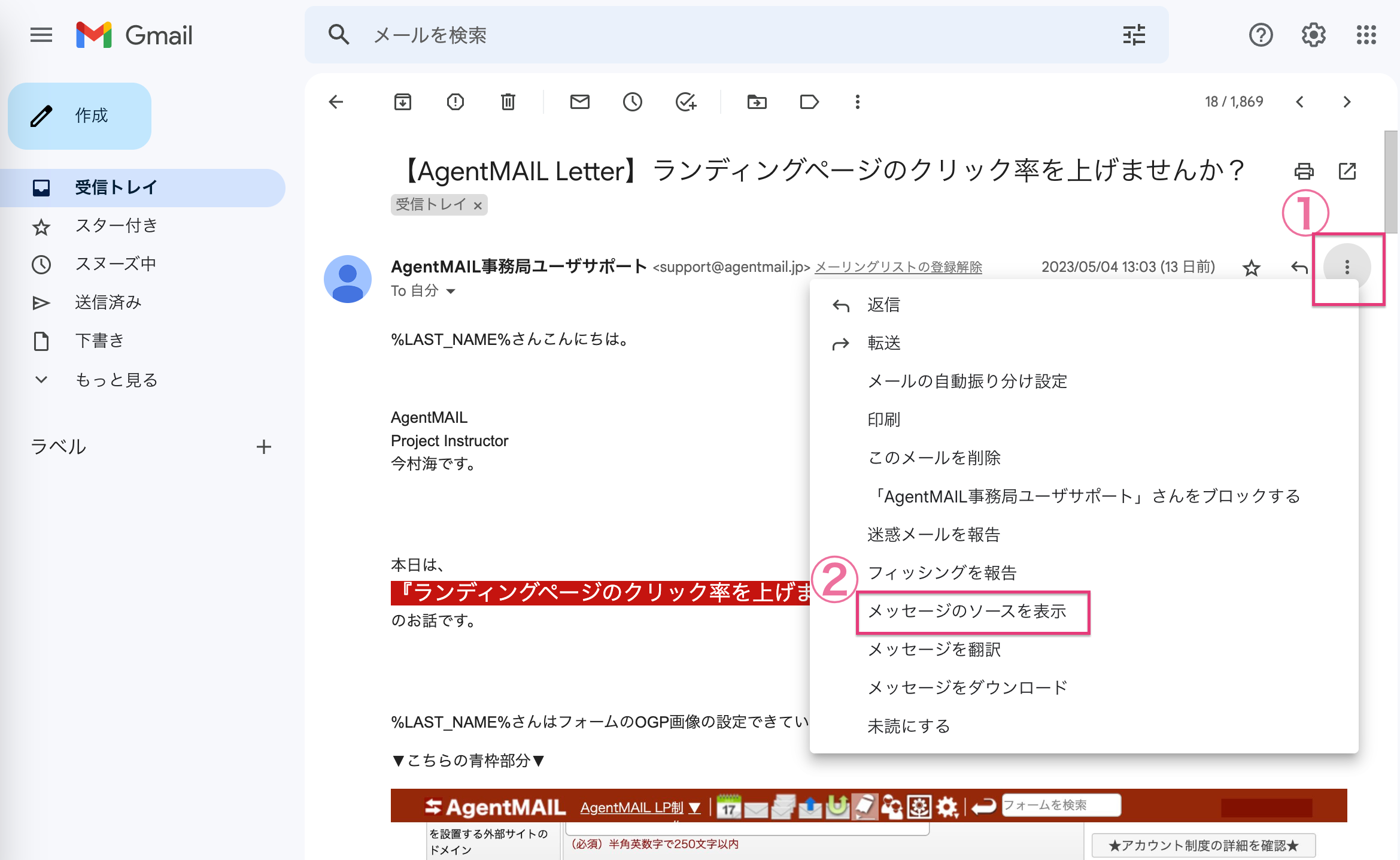Viewport: 1400px width, 860px height.
Task: Block AgentMAIL事務局ユーザサポート sender
Action: [x=1083, y=496]
